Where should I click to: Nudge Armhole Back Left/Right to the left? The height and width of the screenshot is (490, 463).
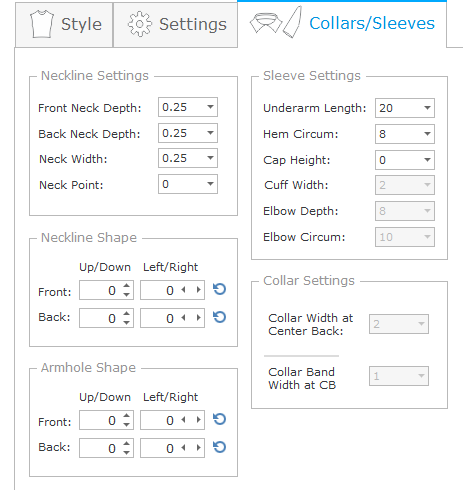tap(183, 448)
